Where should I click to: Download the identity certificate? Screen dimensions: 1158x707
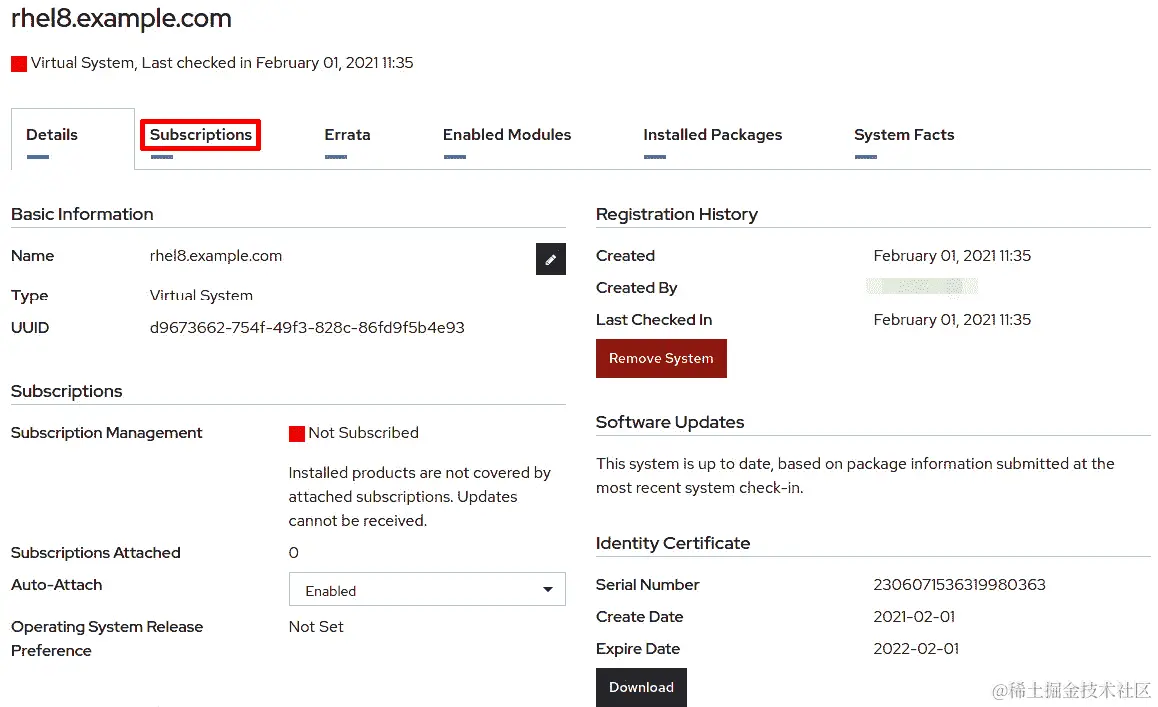pyautogui.click(x=641, y=687)
